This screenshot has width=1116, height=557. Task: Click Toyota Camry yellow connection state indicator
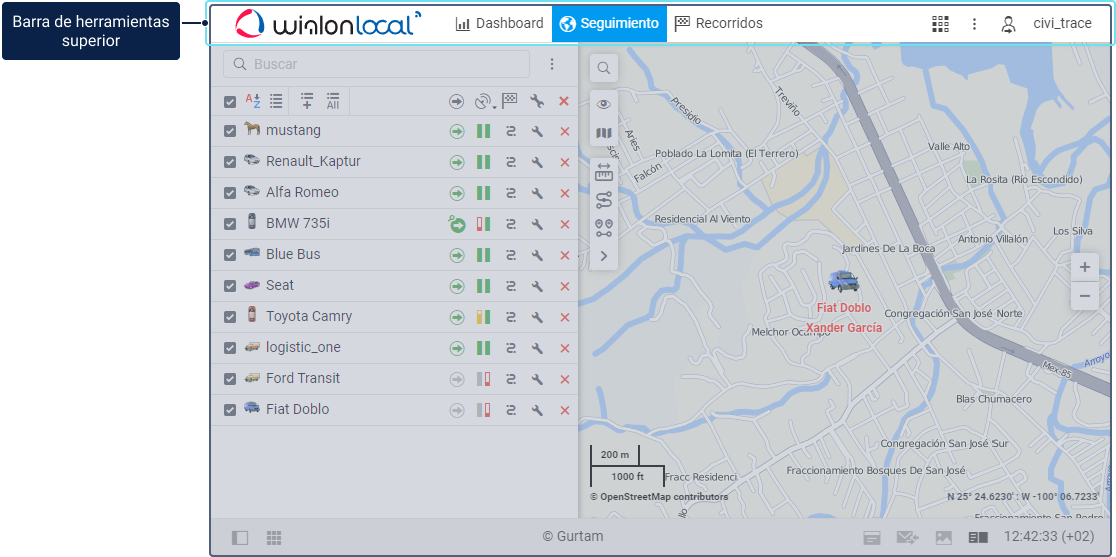tap(483, 317)
